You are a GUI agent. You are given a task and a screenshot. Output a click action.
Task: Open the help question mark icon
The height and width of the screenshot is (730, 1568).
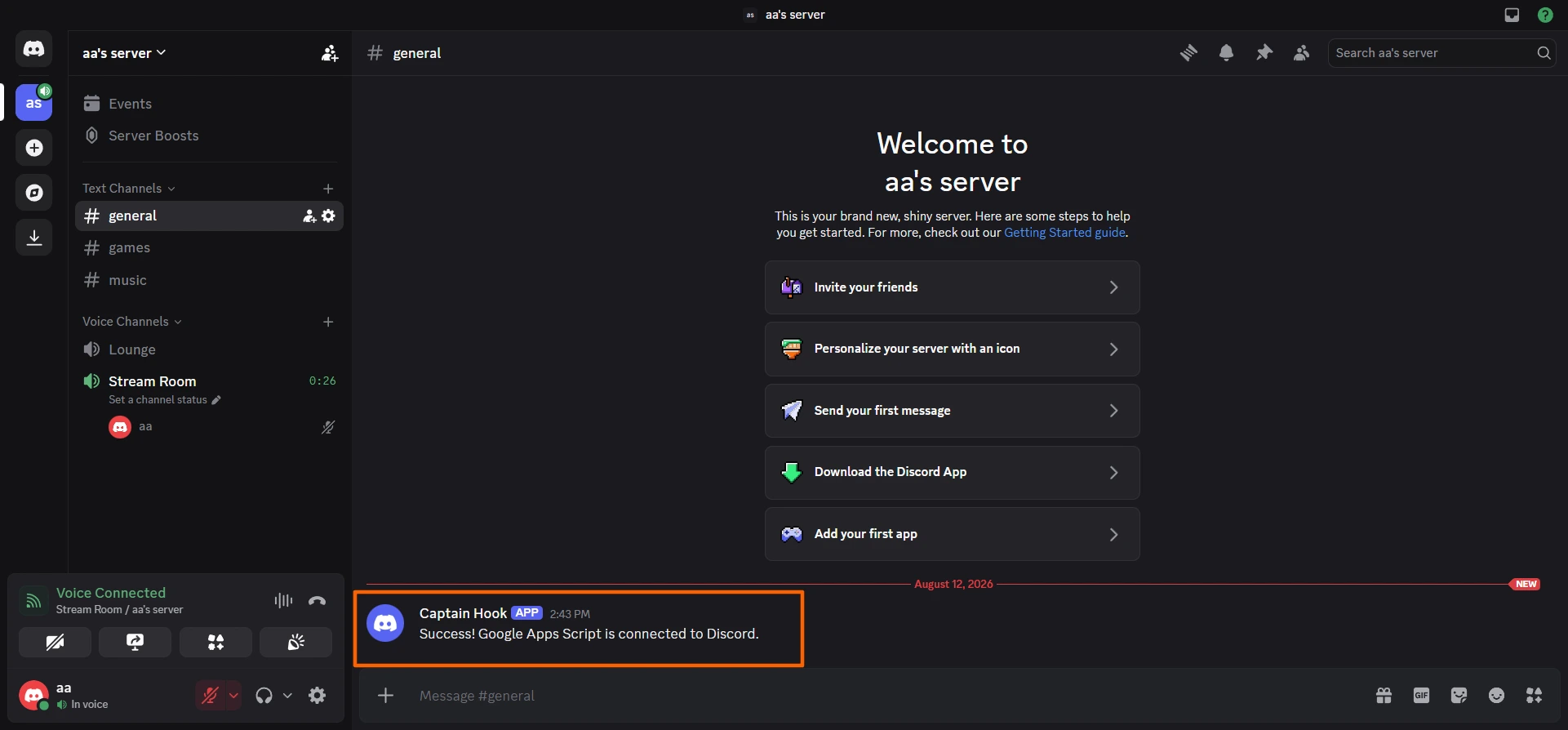1545,15
